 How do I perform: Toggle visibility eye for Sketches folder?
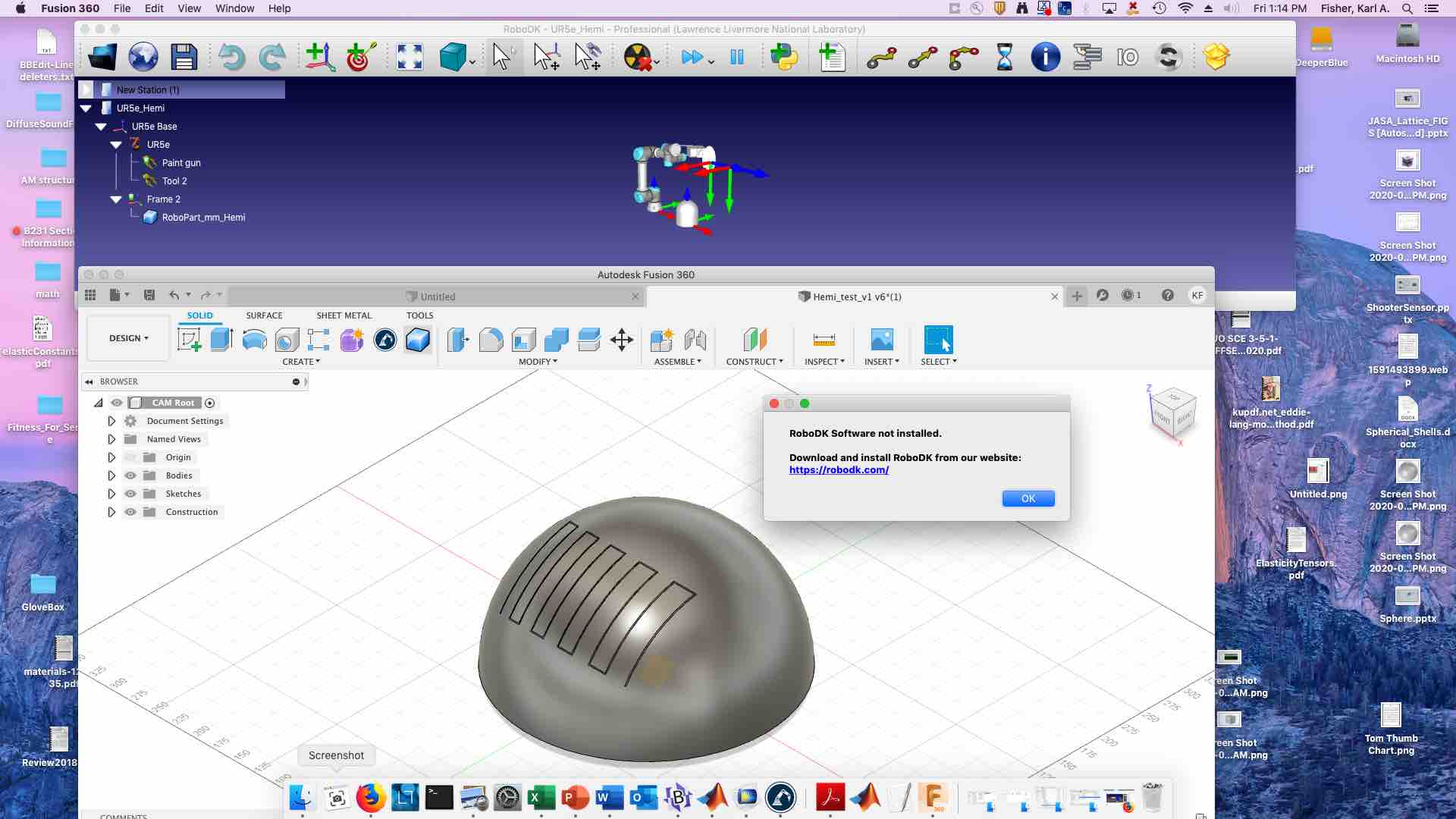(130, 494)
